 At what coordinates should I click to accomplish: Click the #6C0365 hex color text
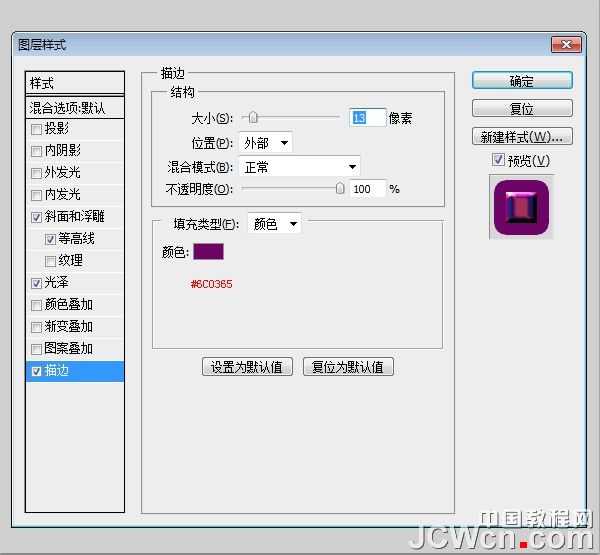pos(212,284)
